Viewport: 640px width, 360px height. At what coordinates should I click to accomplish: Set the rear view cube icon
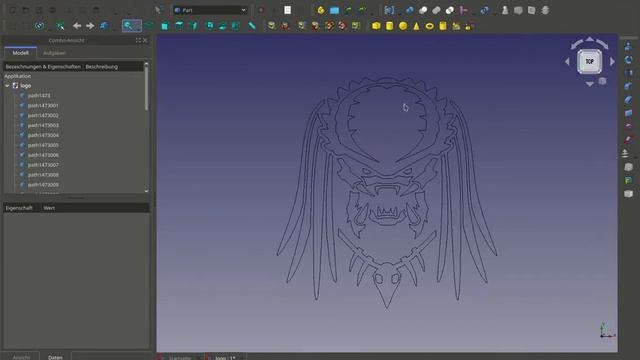click(209, 26)
